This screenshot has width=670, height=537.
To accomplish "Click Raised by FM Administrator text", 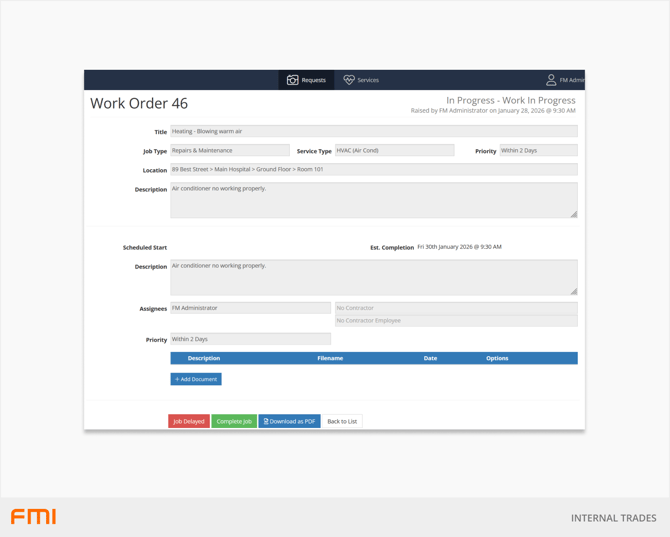I will click(x=493, y=111).
